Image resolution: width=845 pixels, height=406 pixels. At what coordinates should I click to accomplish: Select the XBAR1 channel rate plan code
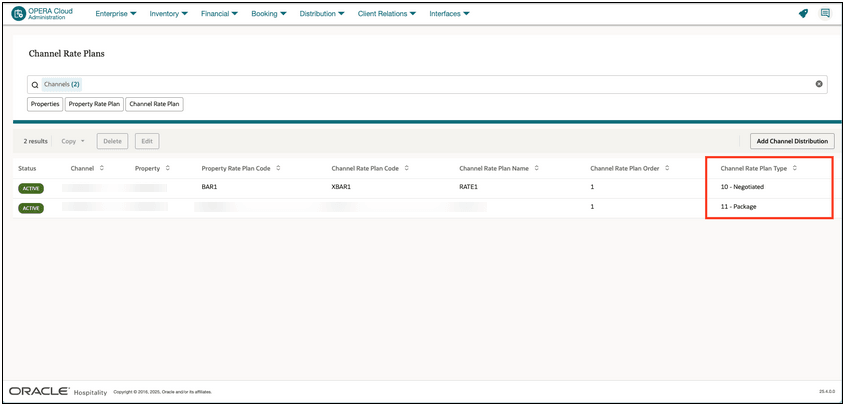pyautogui.click(x=342, y=187)
